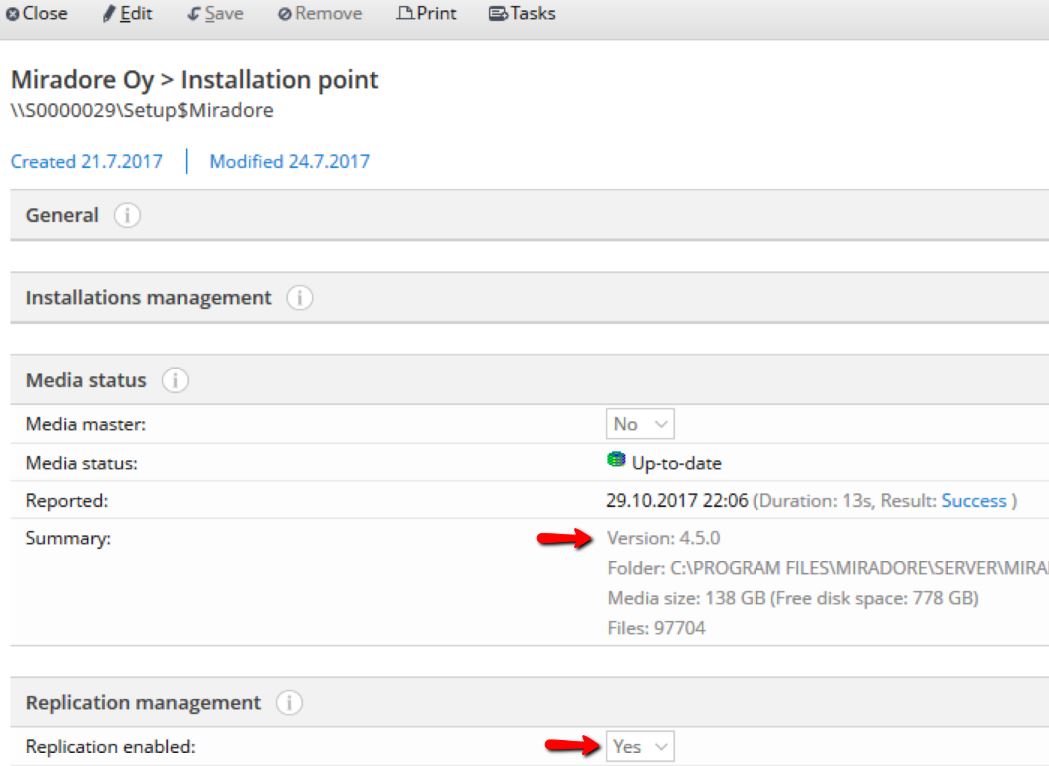The image size is (1049, 766).
Task: Click the Media master: label
Action: [x=86, y=424]
